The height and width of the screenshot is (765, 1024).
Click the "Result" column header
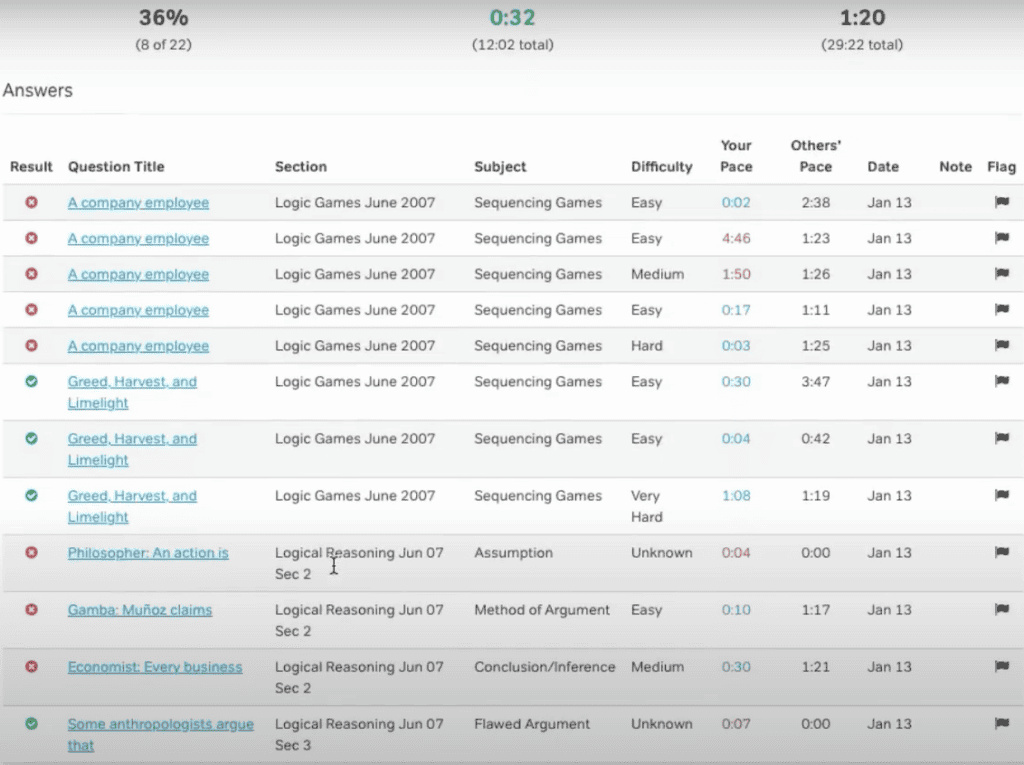tap(31, 167)
